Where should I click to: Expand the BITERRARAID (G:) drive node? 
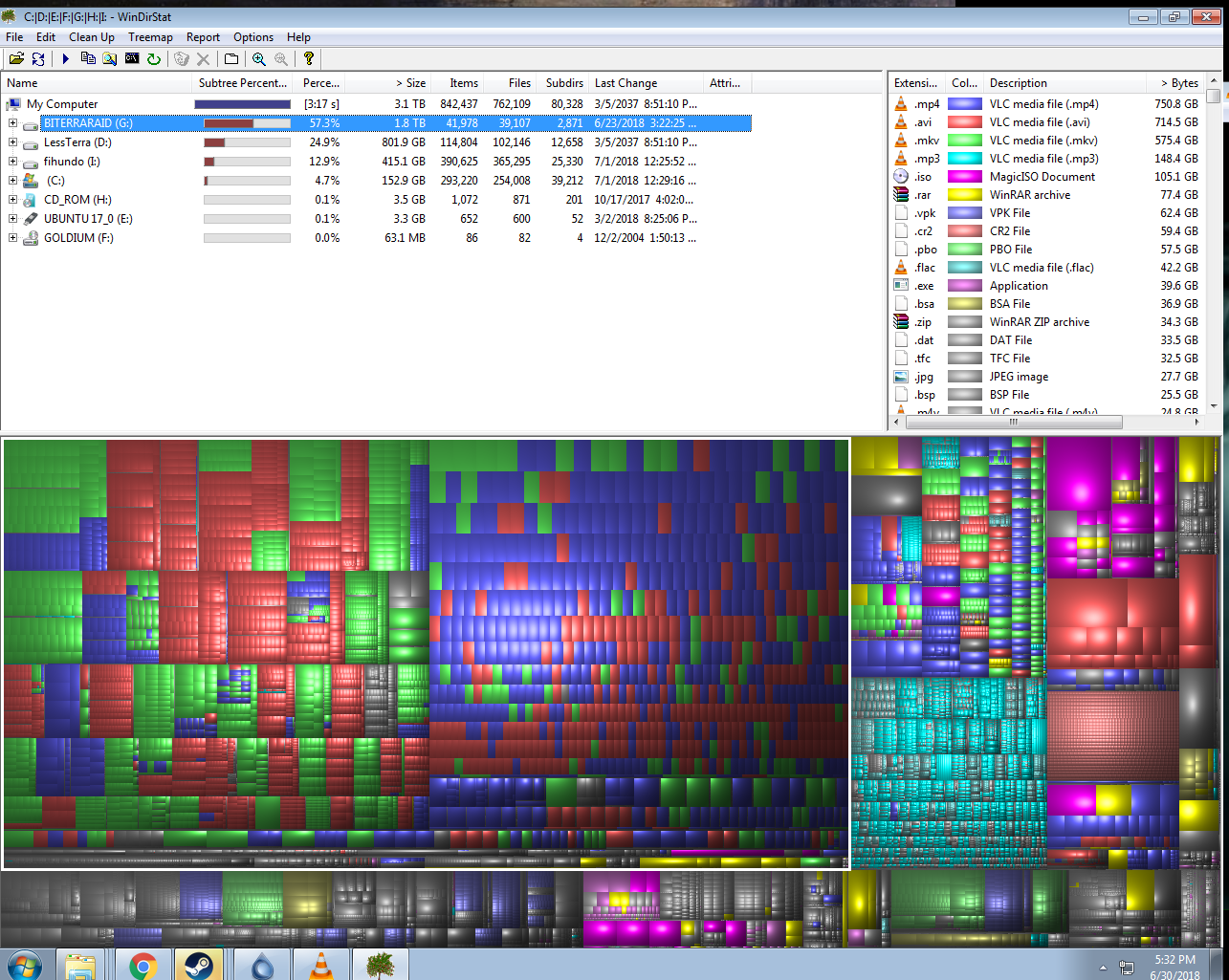click(x=13, y=123)
